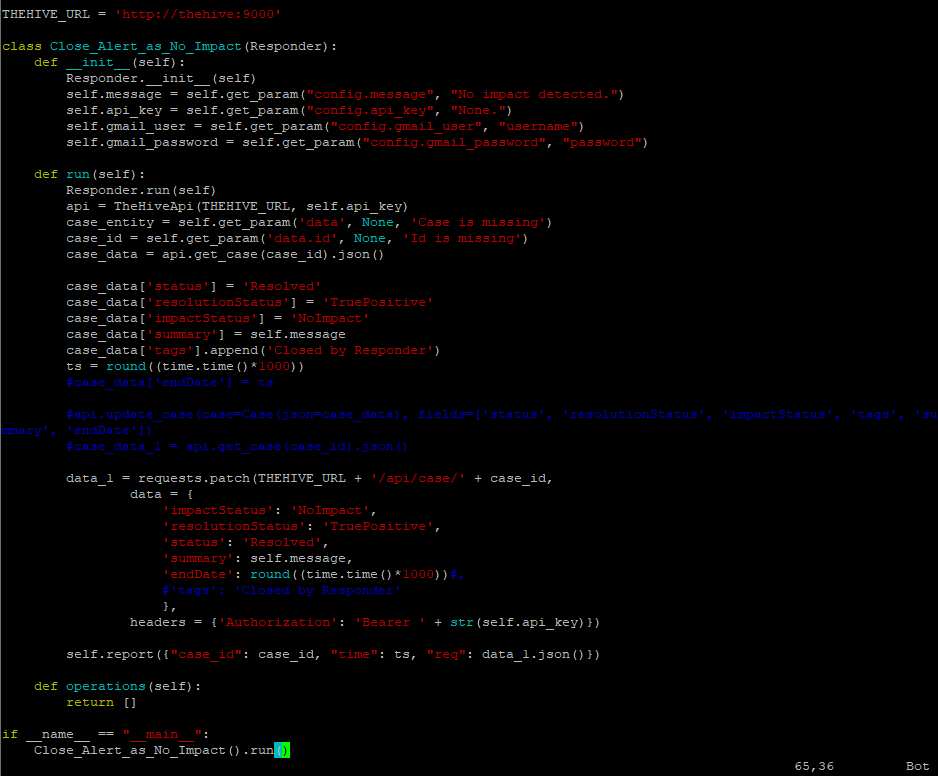Click the 'http://thehive:9000' URL string
This screenshot has width=938, height=776.
pos(198,14)
